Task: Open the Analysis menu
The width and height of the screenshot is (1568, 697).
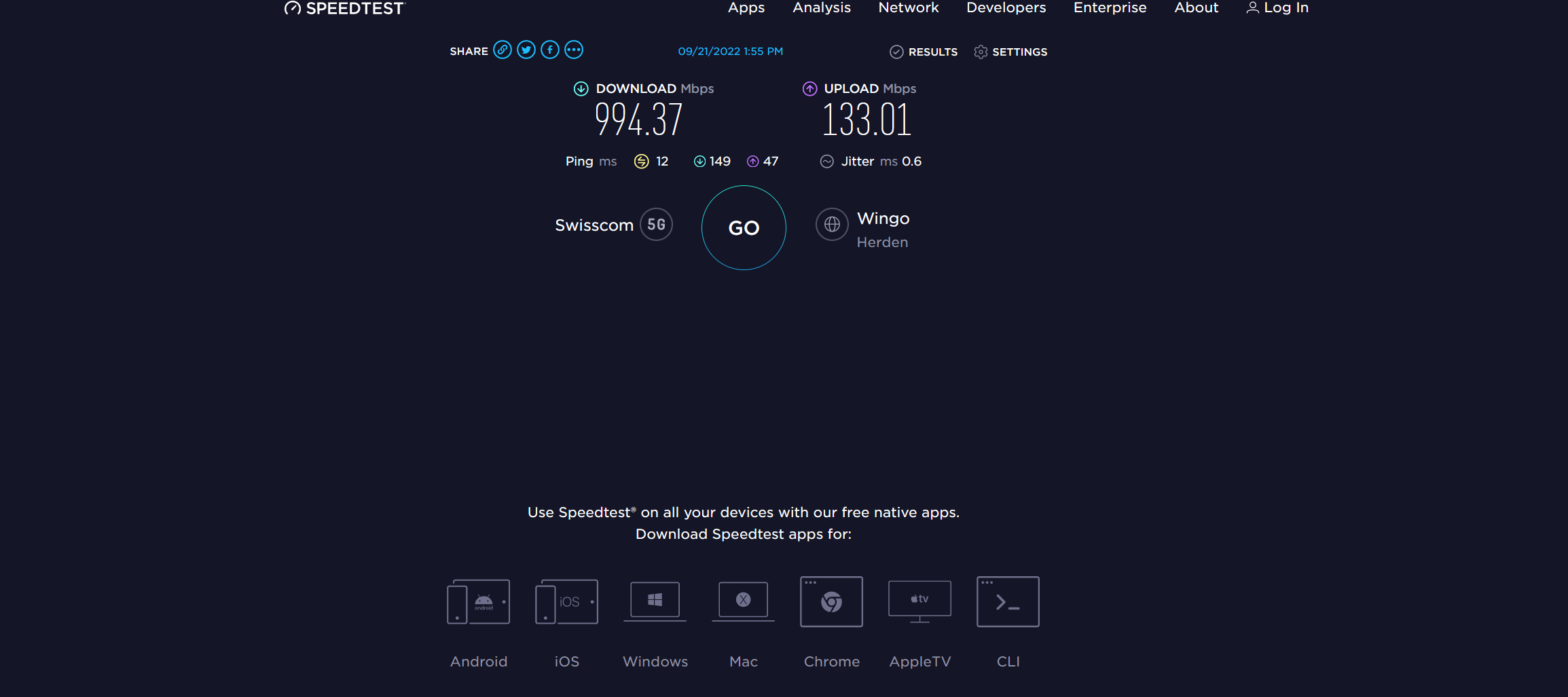Action: (x=822, y=7)
